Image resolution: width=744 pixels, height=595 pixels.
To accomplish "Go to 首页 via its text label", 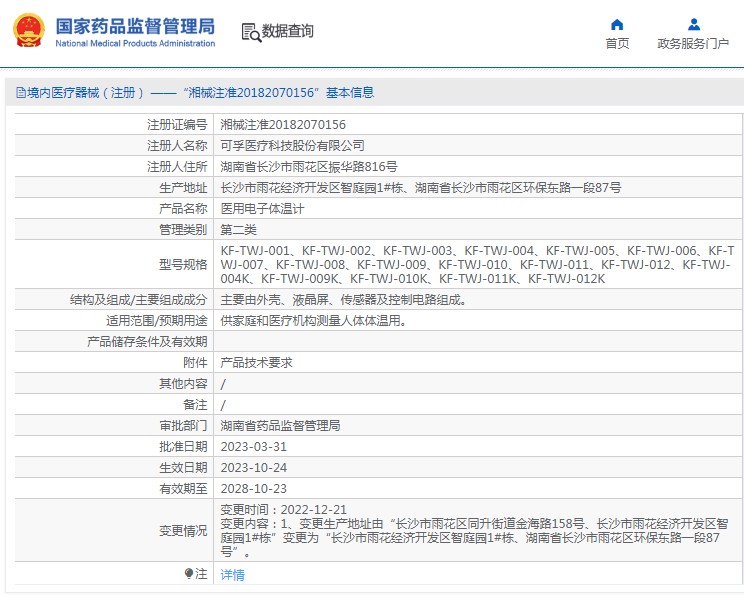I will [x=617, y=44].
